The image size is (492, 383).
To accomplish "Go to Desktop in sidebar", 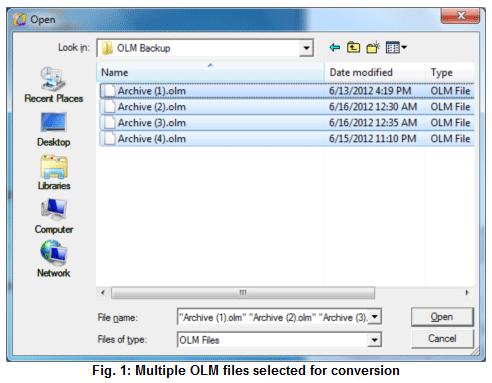I will (53, 129).
